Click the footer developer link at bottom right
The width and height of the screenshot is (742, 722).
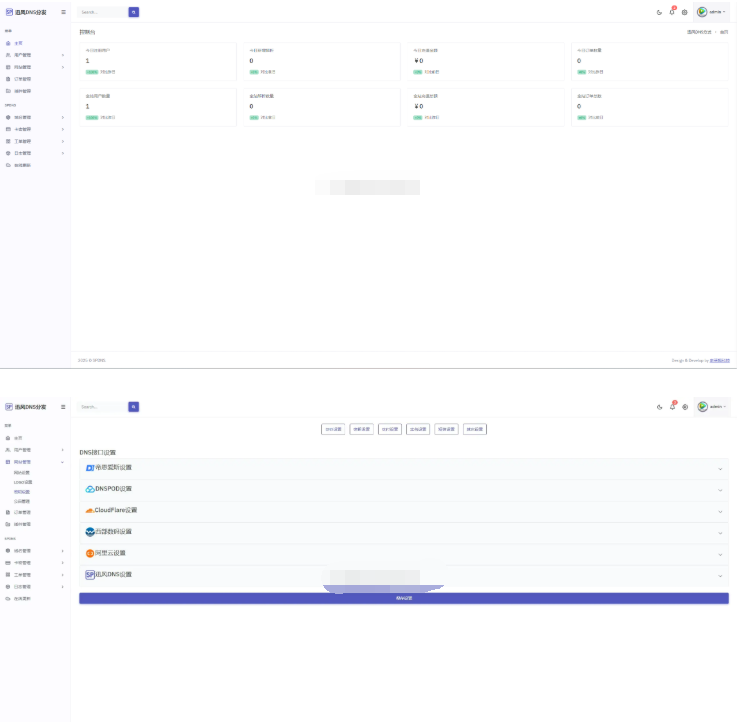coord(719,360)
